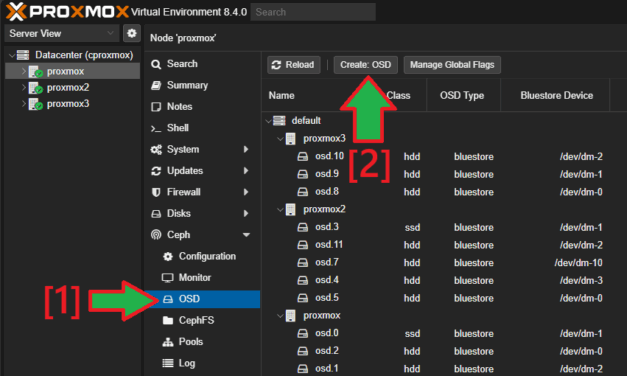Click the CephFS folder icon
Image resolution: width=627 pixels, height=376 pixels.
tap(168, 320)
